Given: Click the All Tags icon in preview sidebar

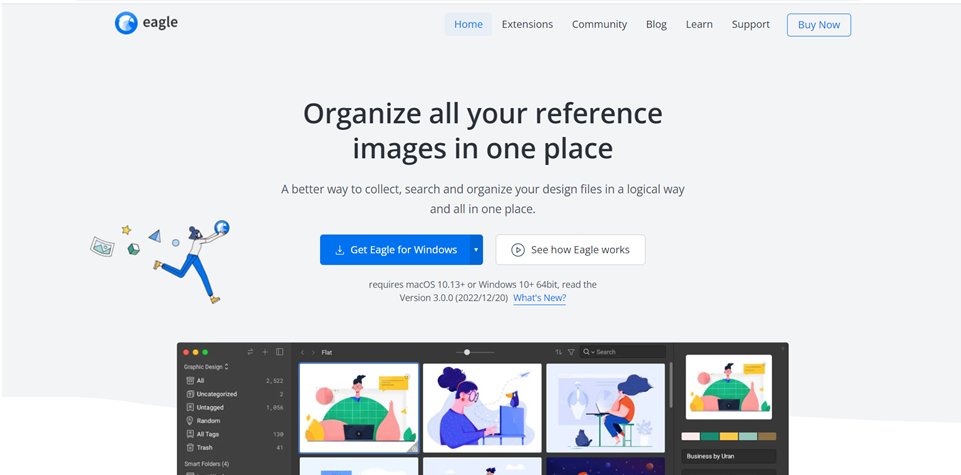Looking at the screenshot, I should pyautogui.click(x=190, y=434).
